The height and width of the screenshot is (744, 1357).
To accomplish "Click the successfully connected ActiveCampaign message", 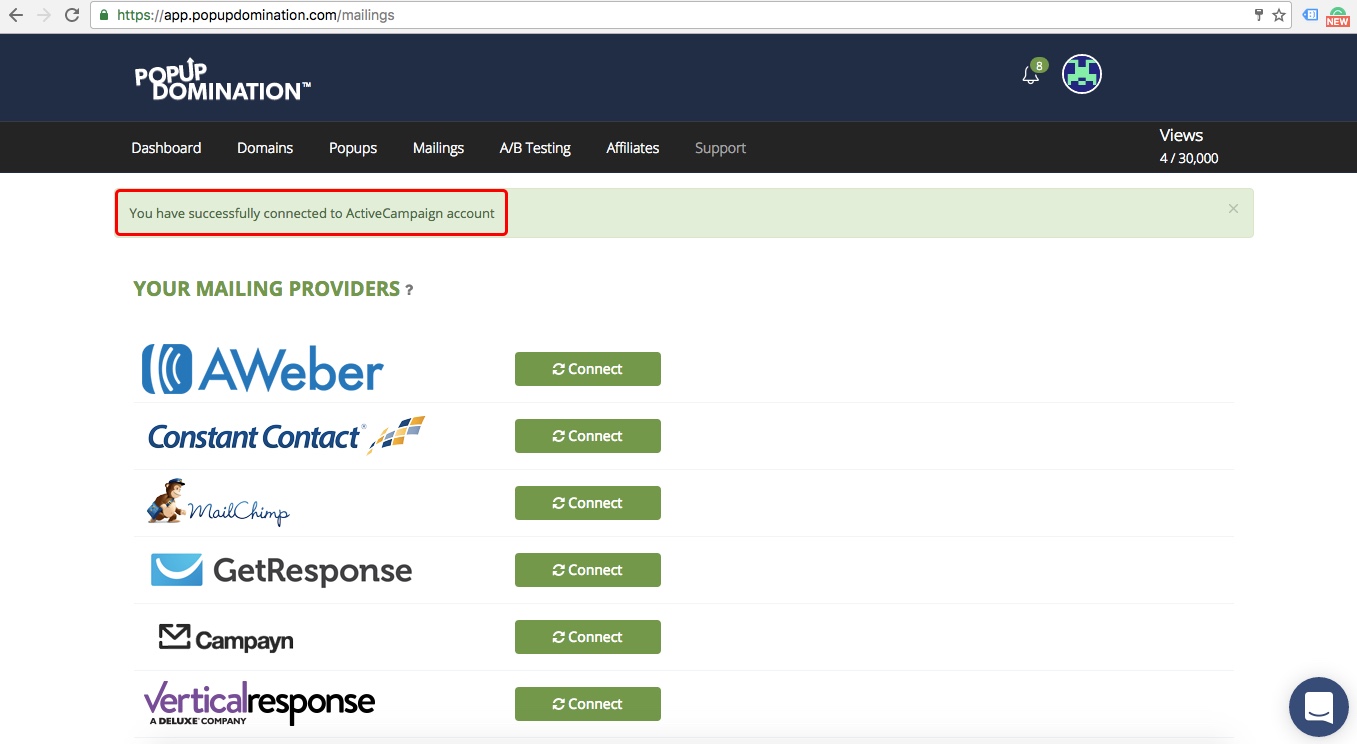I will coord(312,213).
